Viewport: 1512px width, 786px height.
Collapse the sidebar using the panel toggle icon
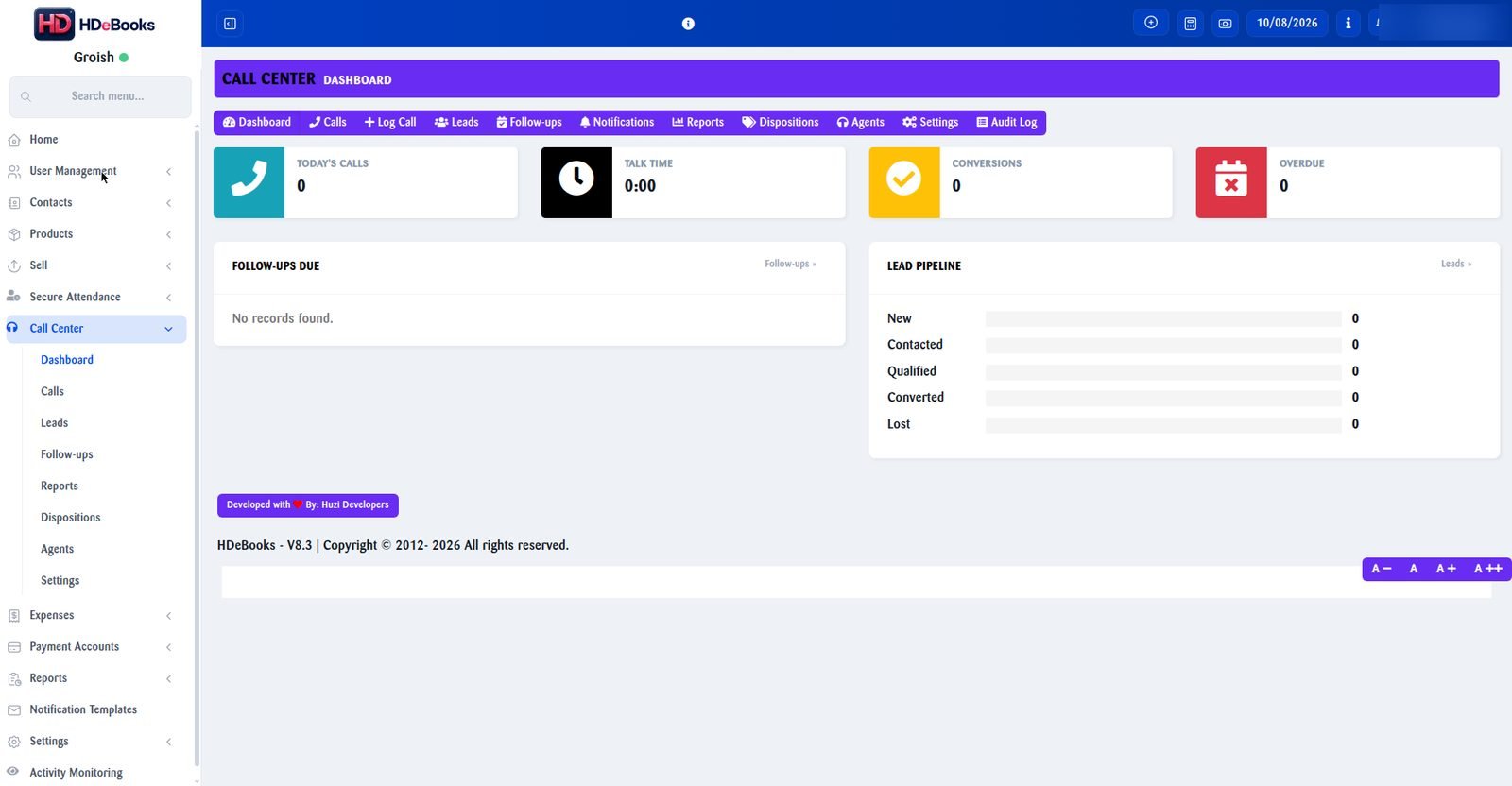click(230, 24)
